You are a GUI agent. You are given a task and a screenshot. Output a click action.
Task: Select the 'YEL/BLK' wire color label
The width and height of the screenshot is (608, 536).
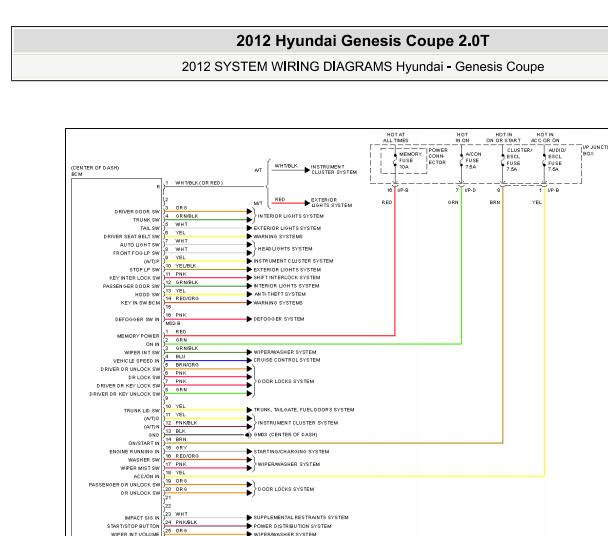186,266
